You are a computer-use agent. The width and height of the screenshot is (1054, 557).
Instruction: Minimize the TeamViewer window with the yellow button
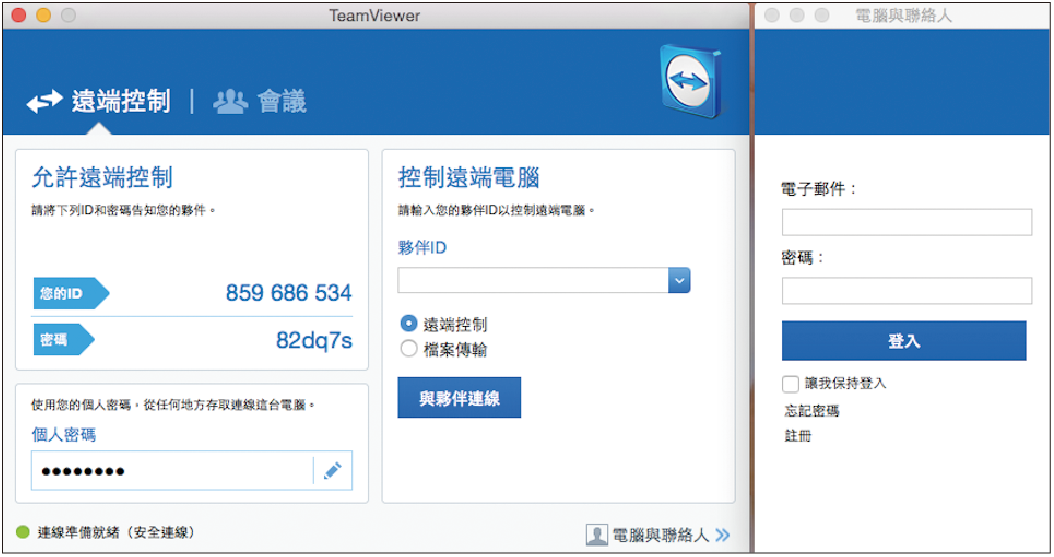click(44, 15)
